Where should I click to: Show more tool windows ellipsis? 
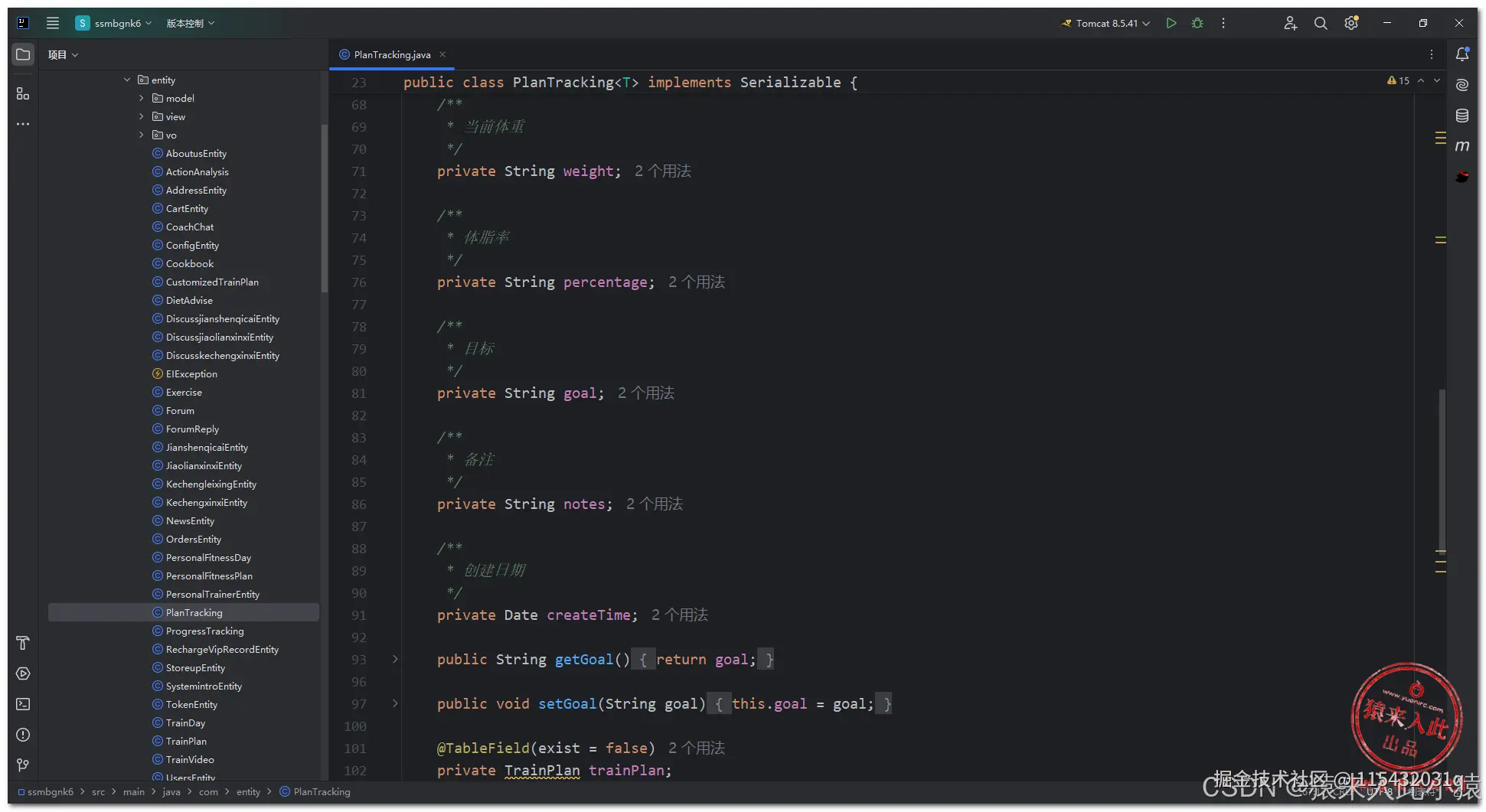23,124
